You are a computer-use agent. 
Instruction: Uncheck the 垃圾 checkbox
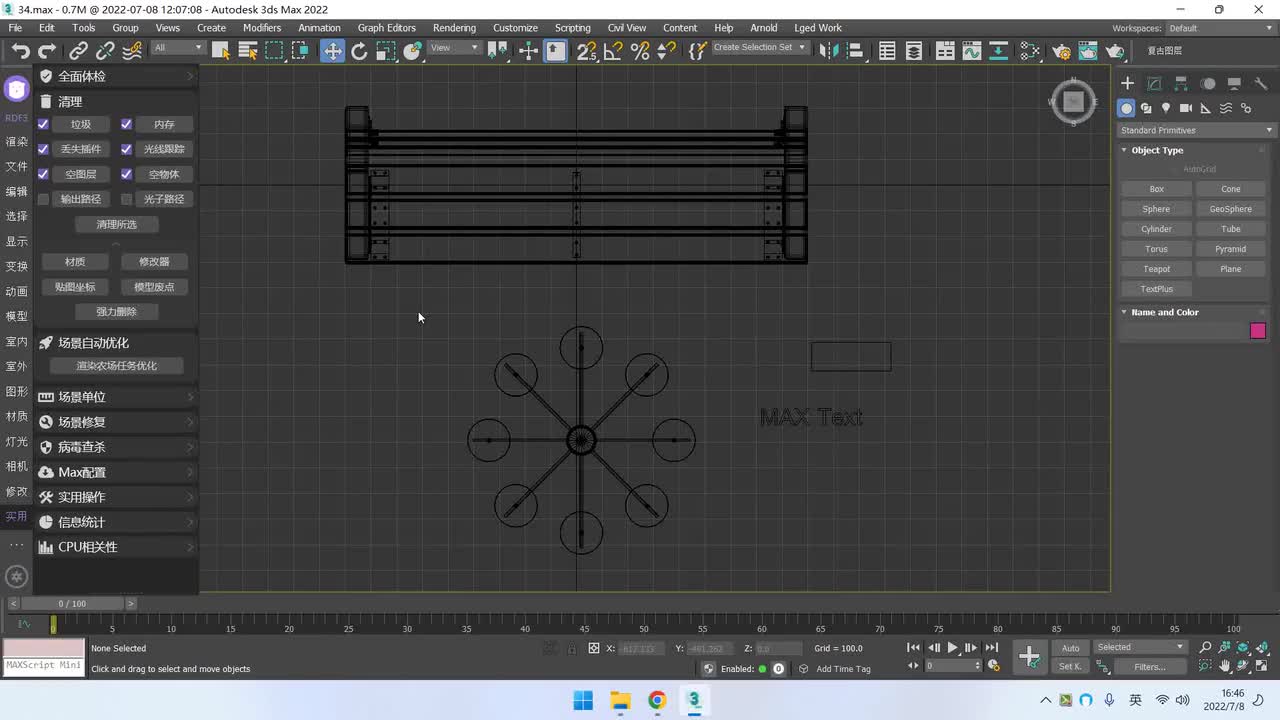point(43,124)
